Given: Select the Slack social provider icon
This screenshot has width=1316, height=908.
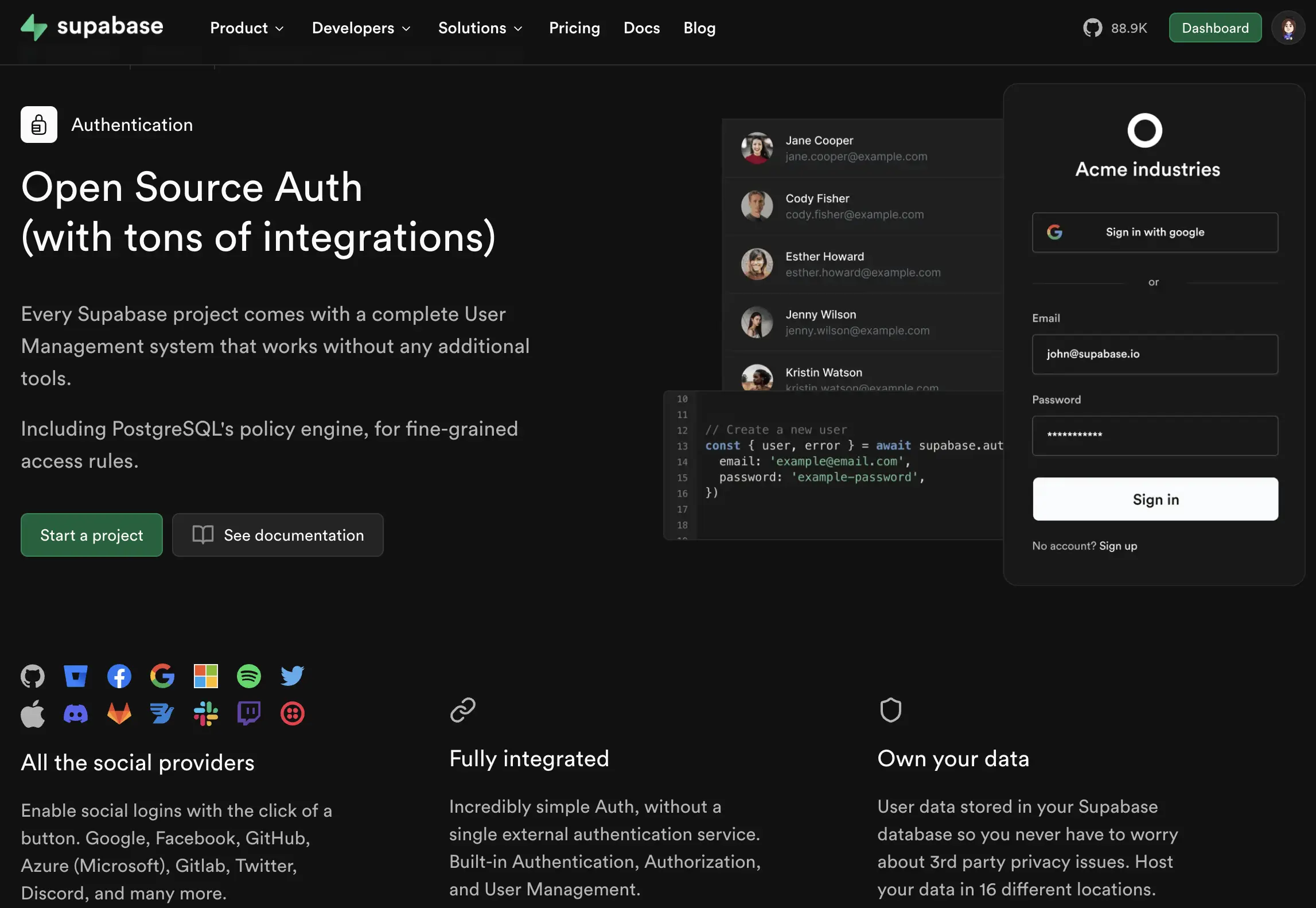Looking at the screenshot, I should tap(206, 713).
